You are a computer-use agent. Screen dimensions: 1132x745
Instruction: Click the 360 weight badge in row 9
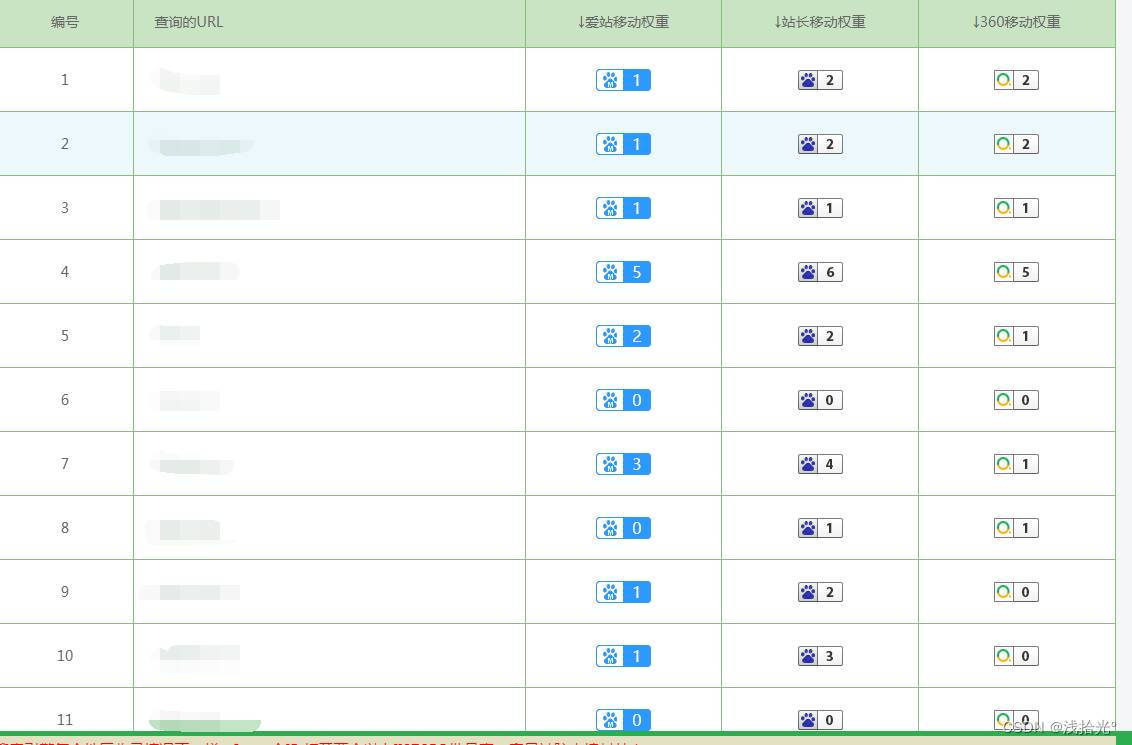click(x=1016, y=592)
